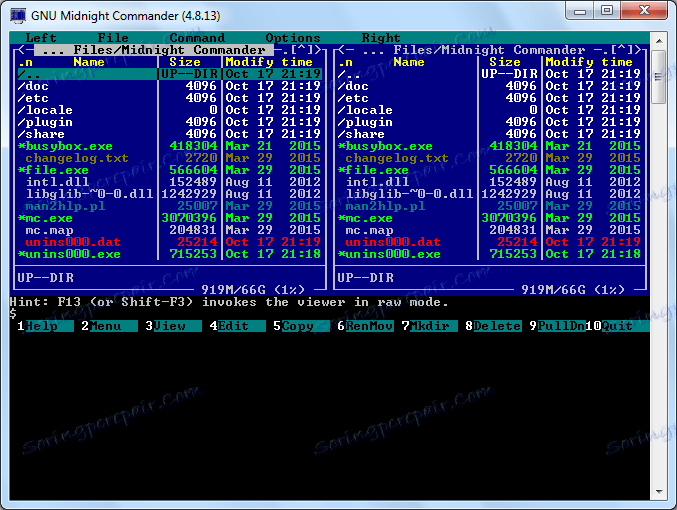This screenshot has width=677, height=510.
Task: Click the 2 Menu function key
Action: pos(109,326)
